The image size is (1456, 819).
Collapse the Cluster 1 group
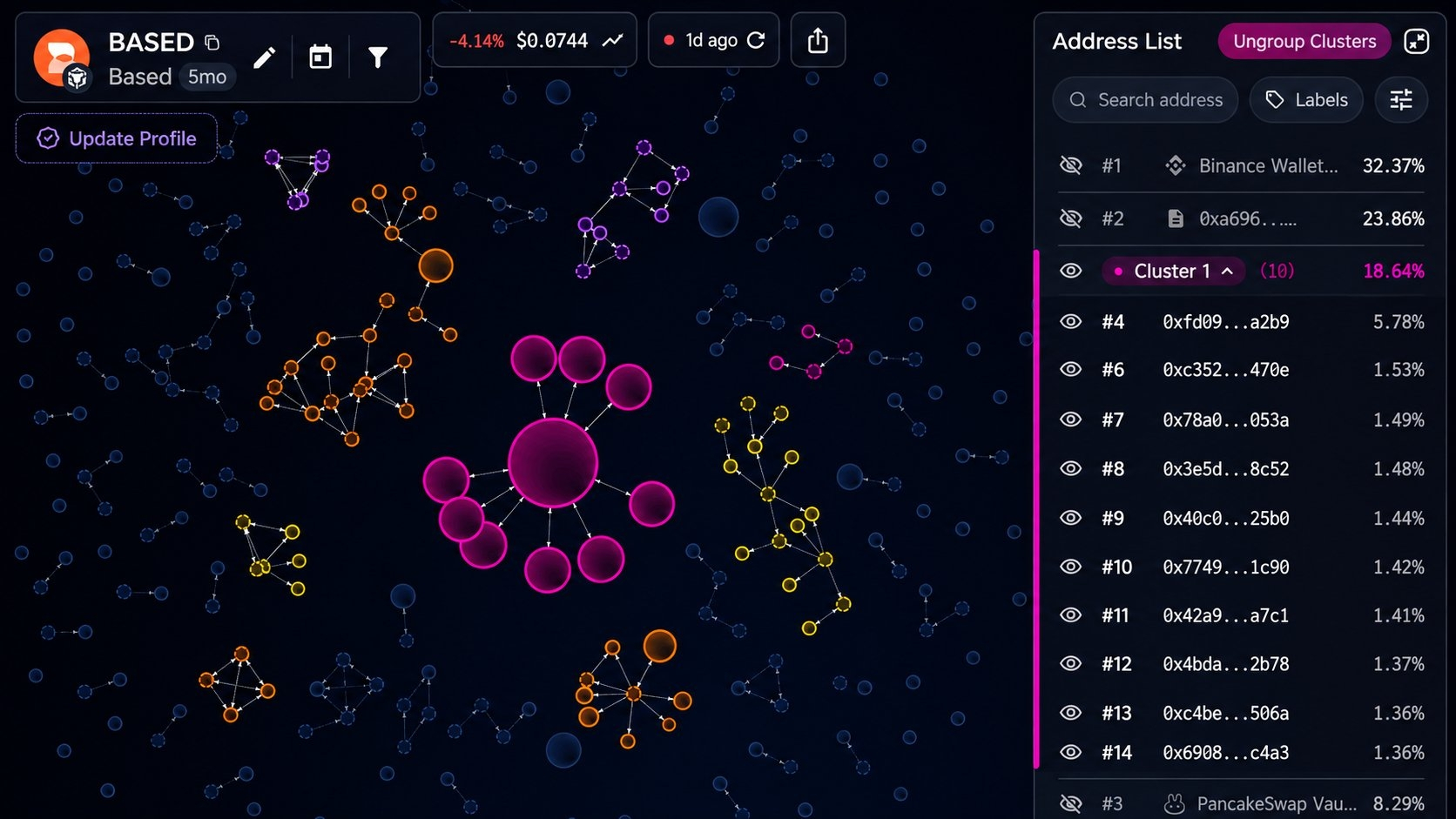point(1227,271)
